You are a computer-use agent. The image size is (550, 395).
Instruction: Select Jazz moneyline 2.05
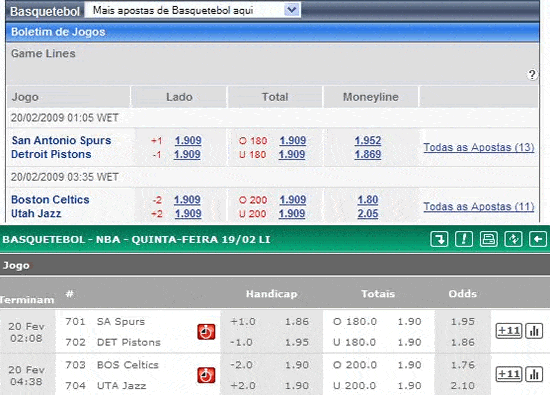(368, 214)
